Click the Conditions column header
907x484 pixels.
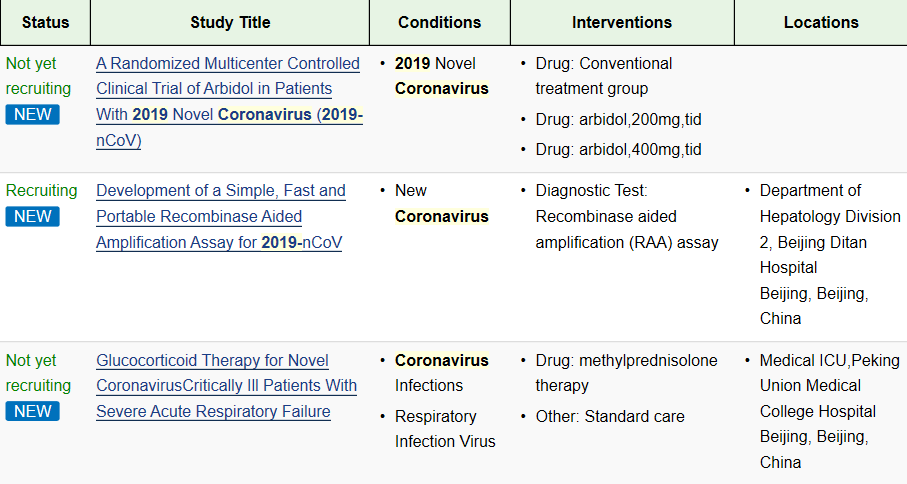tap(439, 22)
